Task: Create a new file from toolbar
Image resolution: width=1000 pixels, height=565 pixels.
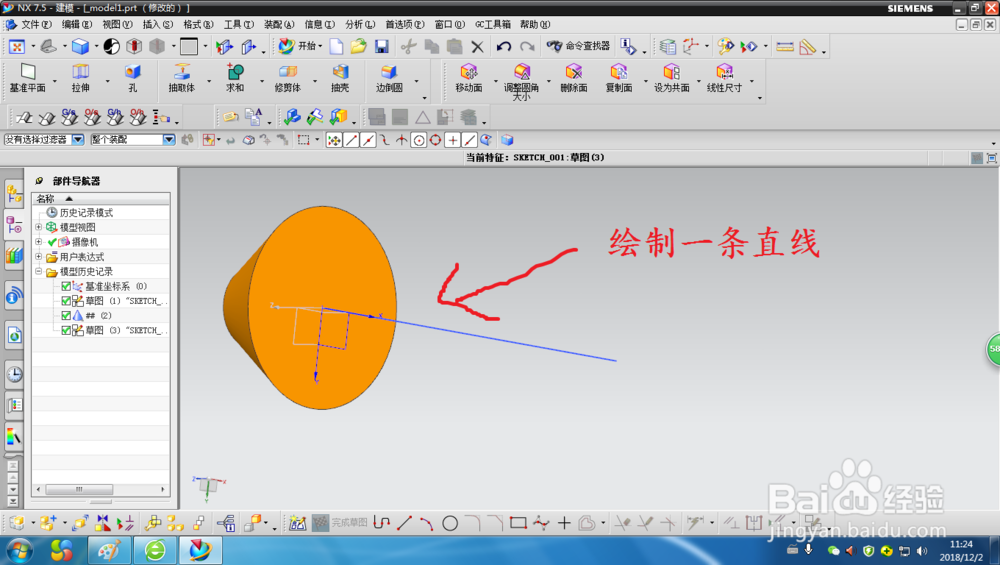Action: pos(336,47)
